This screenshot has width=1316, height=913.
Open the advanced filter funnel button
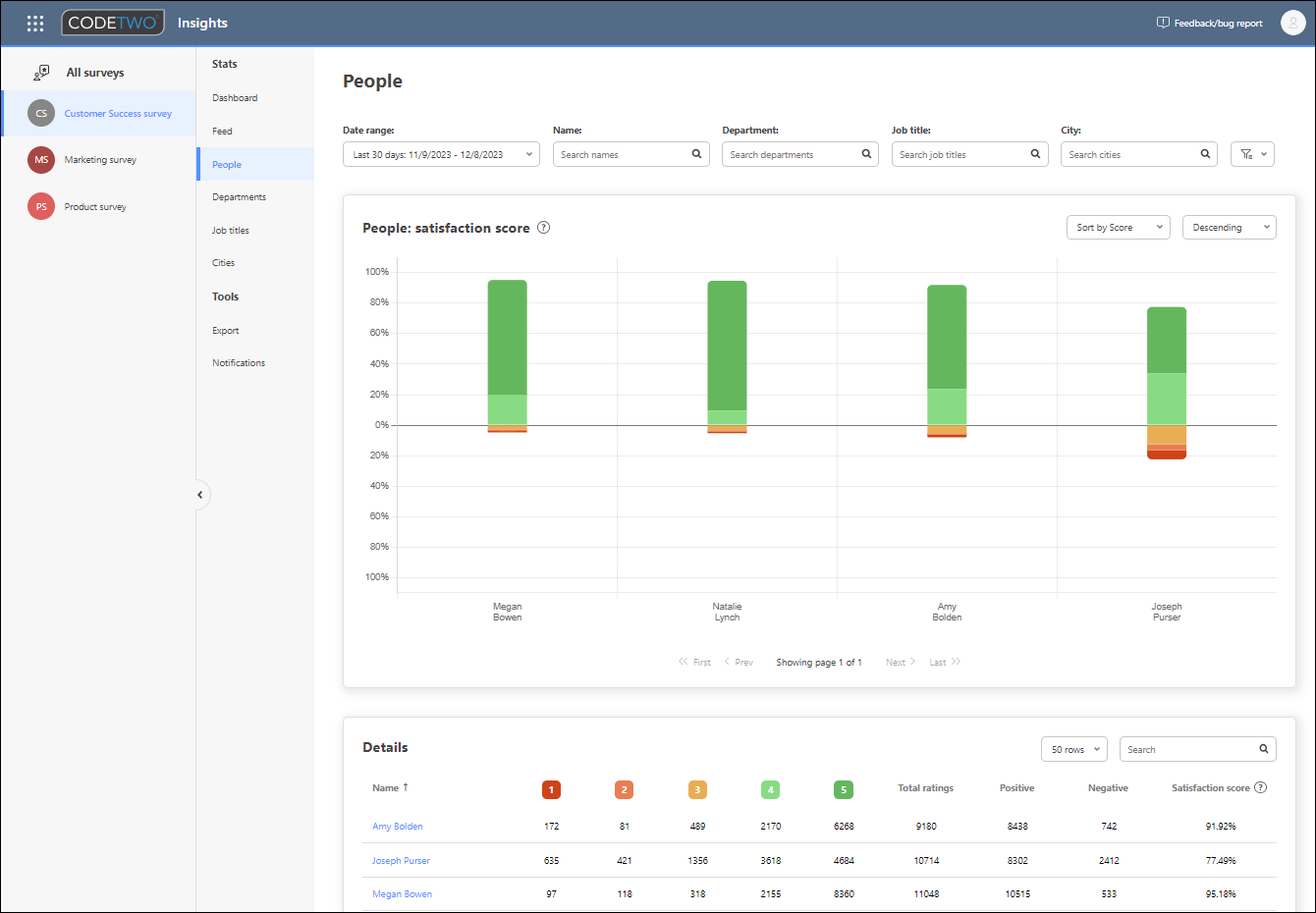(x=1252, y=154)
